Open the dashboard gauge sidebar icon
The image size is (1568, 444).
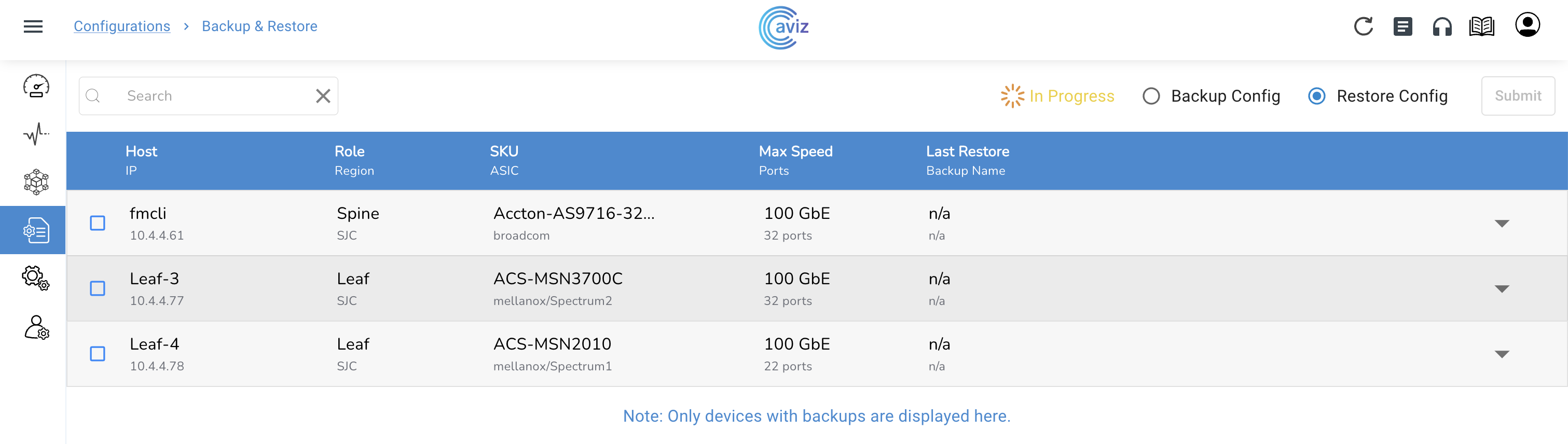click(36, 86)
